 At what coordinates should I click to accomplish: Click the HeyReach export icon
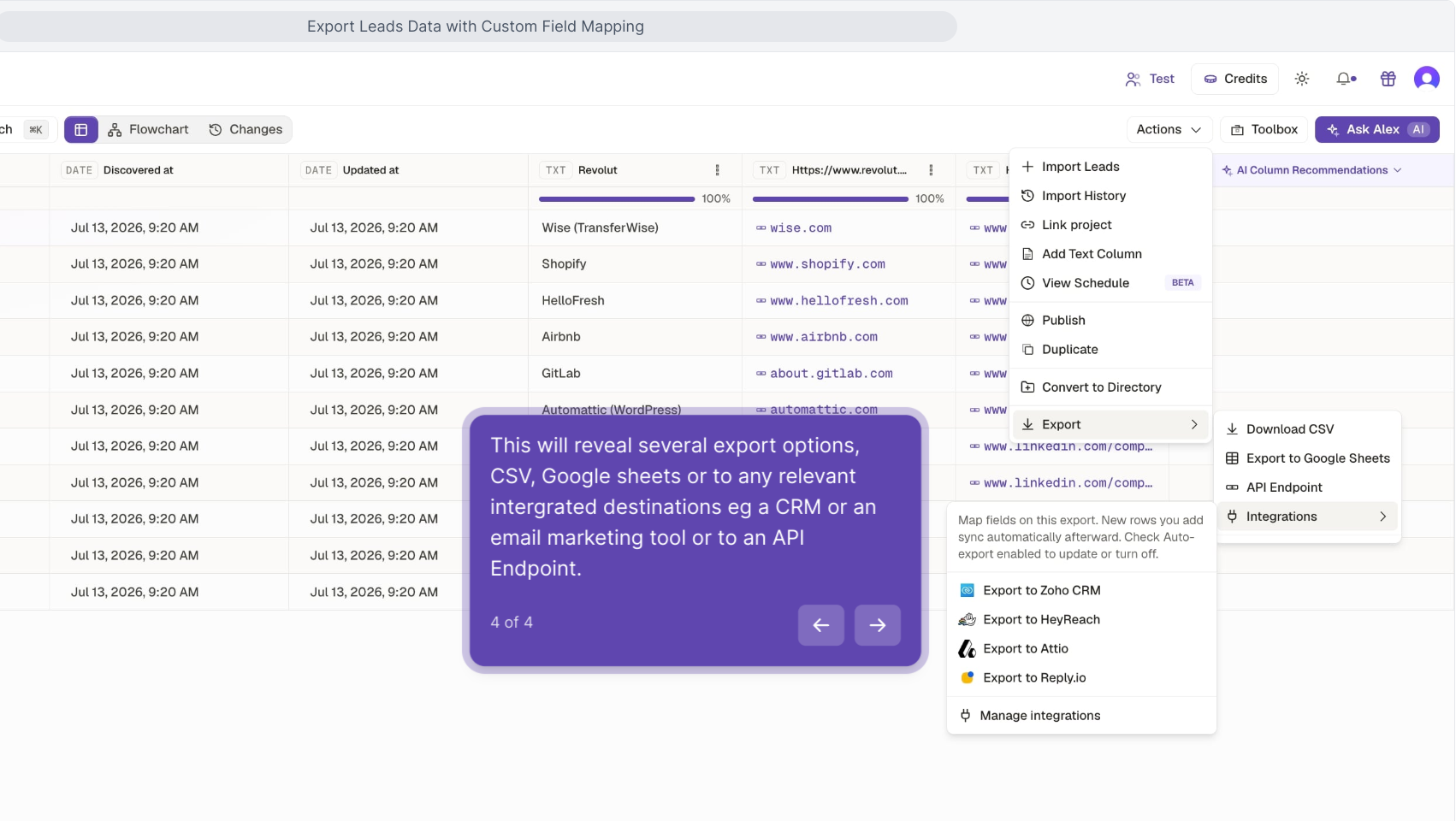pos(968,619)
